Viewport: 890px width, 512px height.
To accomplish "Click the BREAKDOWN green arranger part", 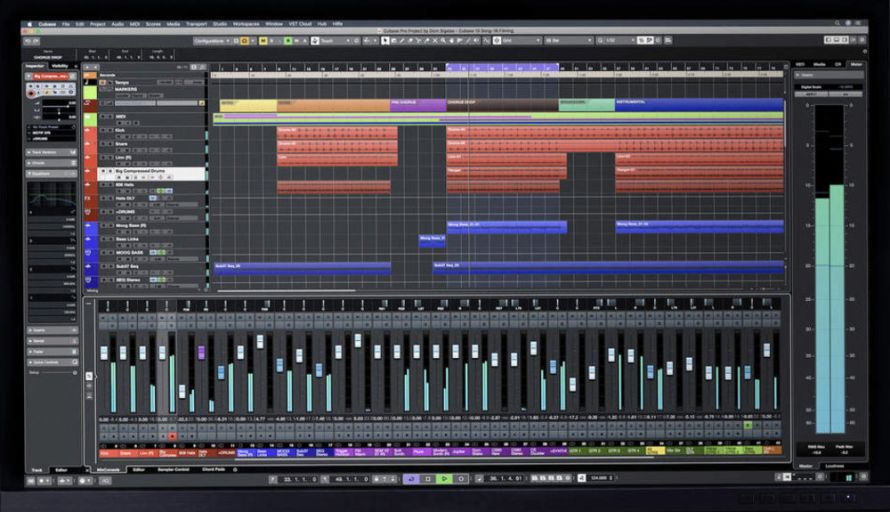I will tap(587, 105).
